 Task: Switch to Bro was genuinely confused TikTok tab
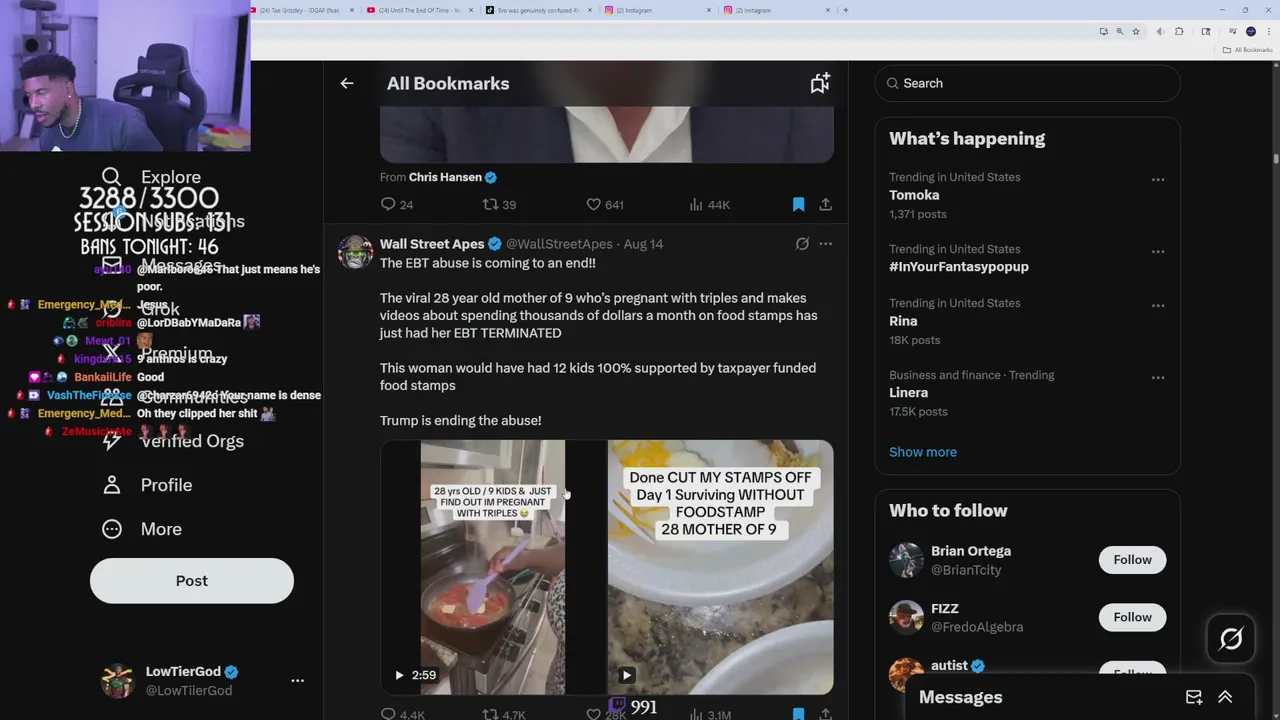coord(538,10)
